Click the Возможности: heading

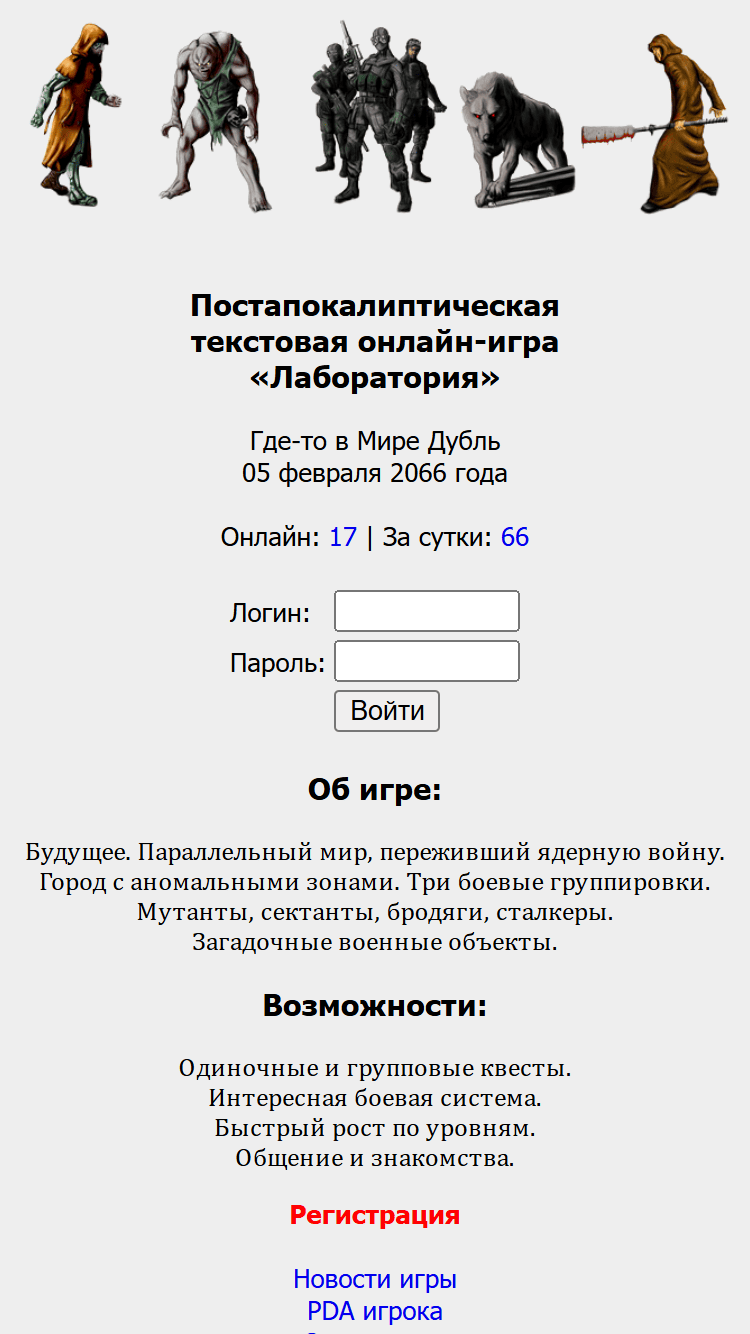coord(375,1006)
